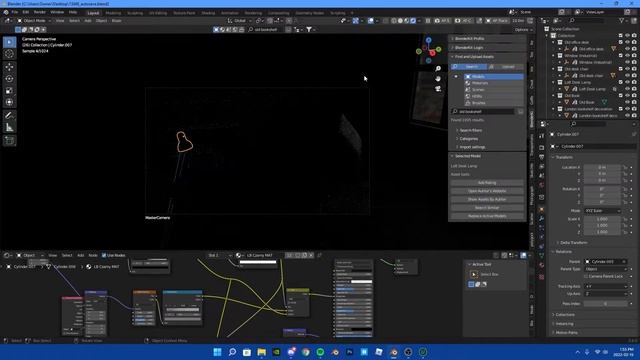Hide Old Book collection eye icon

point(627,96)
